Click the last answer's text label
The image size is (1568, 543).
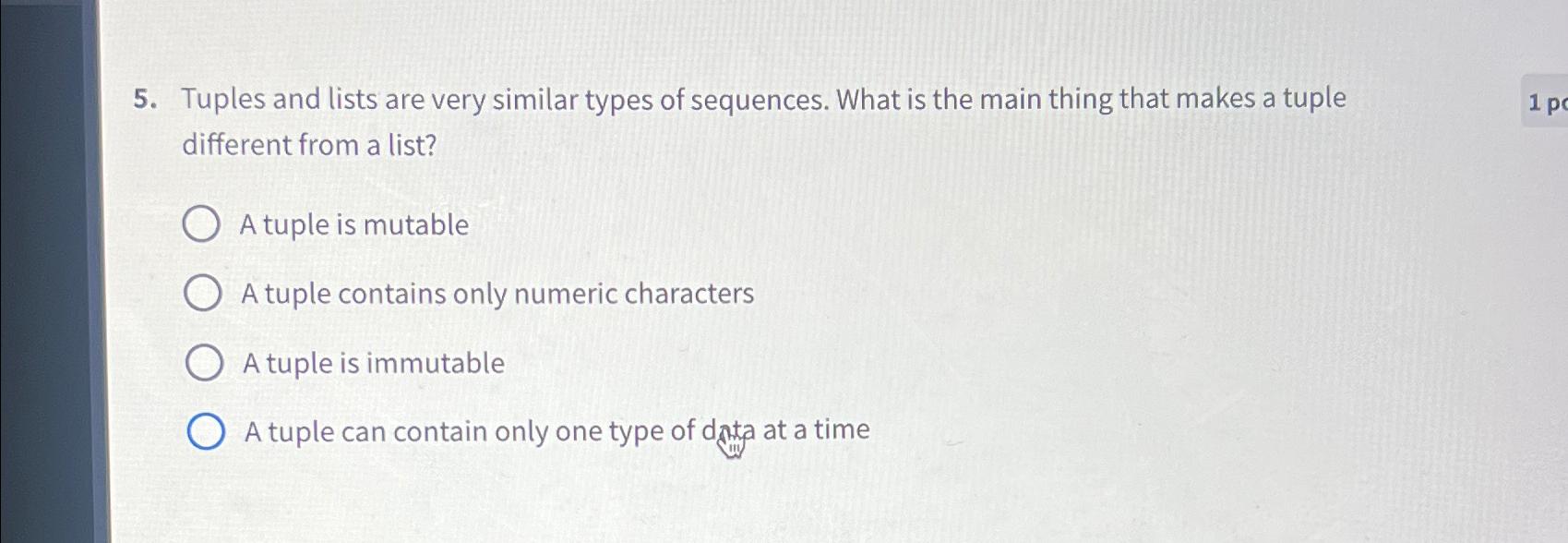pos(555,430)
